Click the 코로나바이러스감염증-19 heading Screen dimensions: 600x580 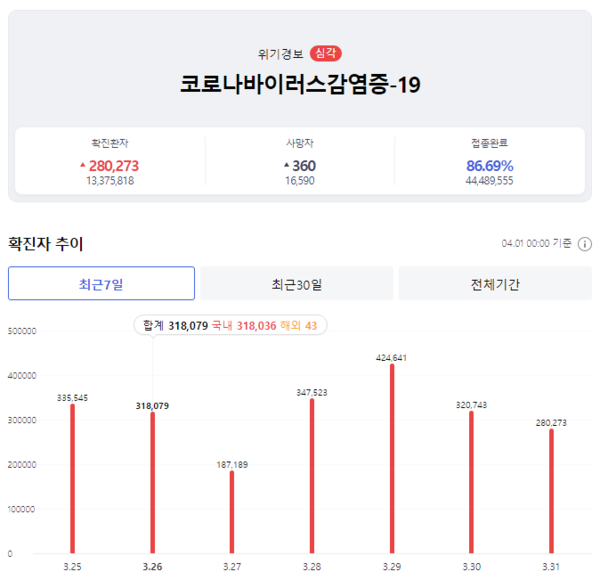(300, 84)
